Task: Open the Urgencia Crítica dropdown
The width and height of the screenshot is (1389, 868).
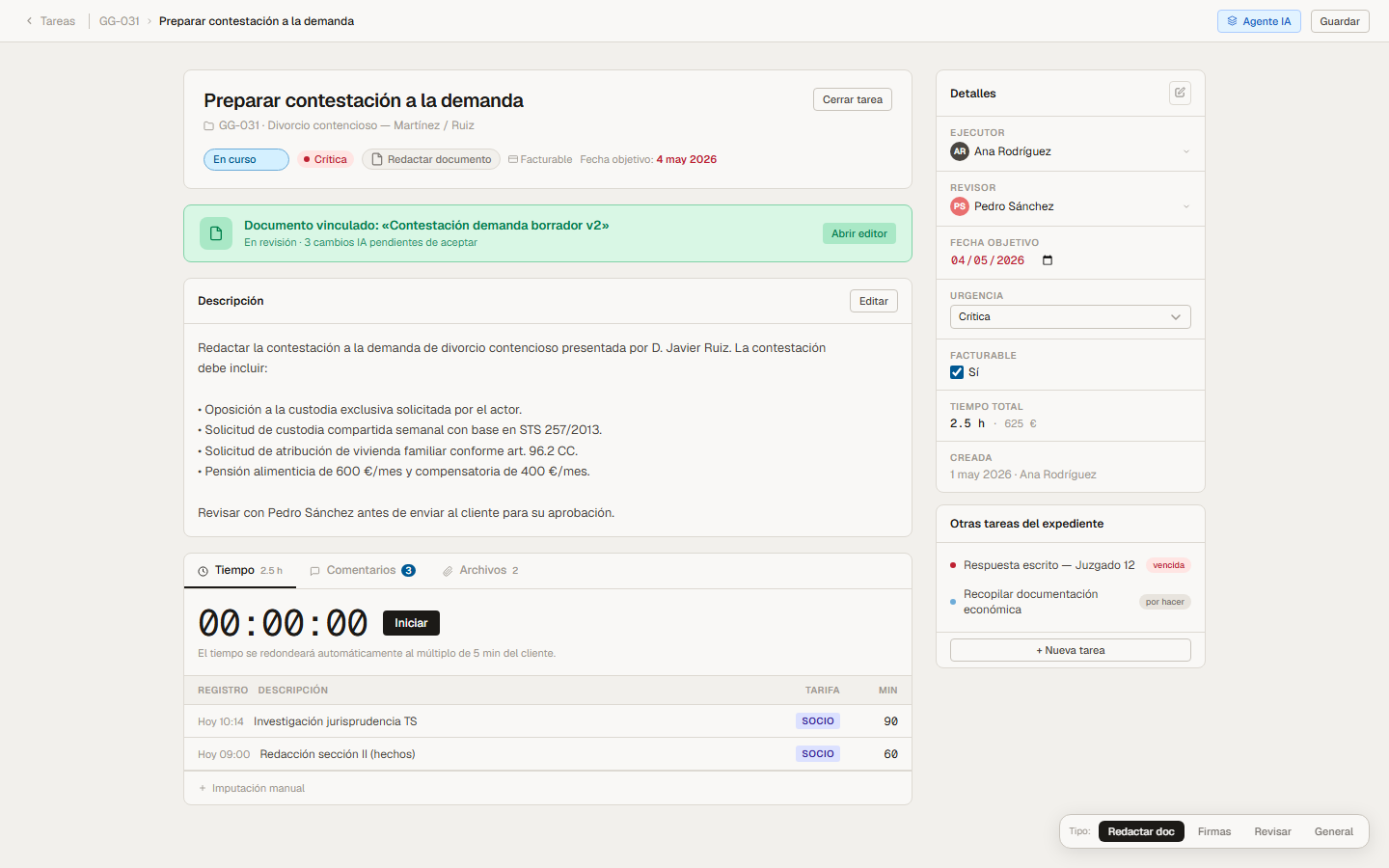Action: 1071,317
